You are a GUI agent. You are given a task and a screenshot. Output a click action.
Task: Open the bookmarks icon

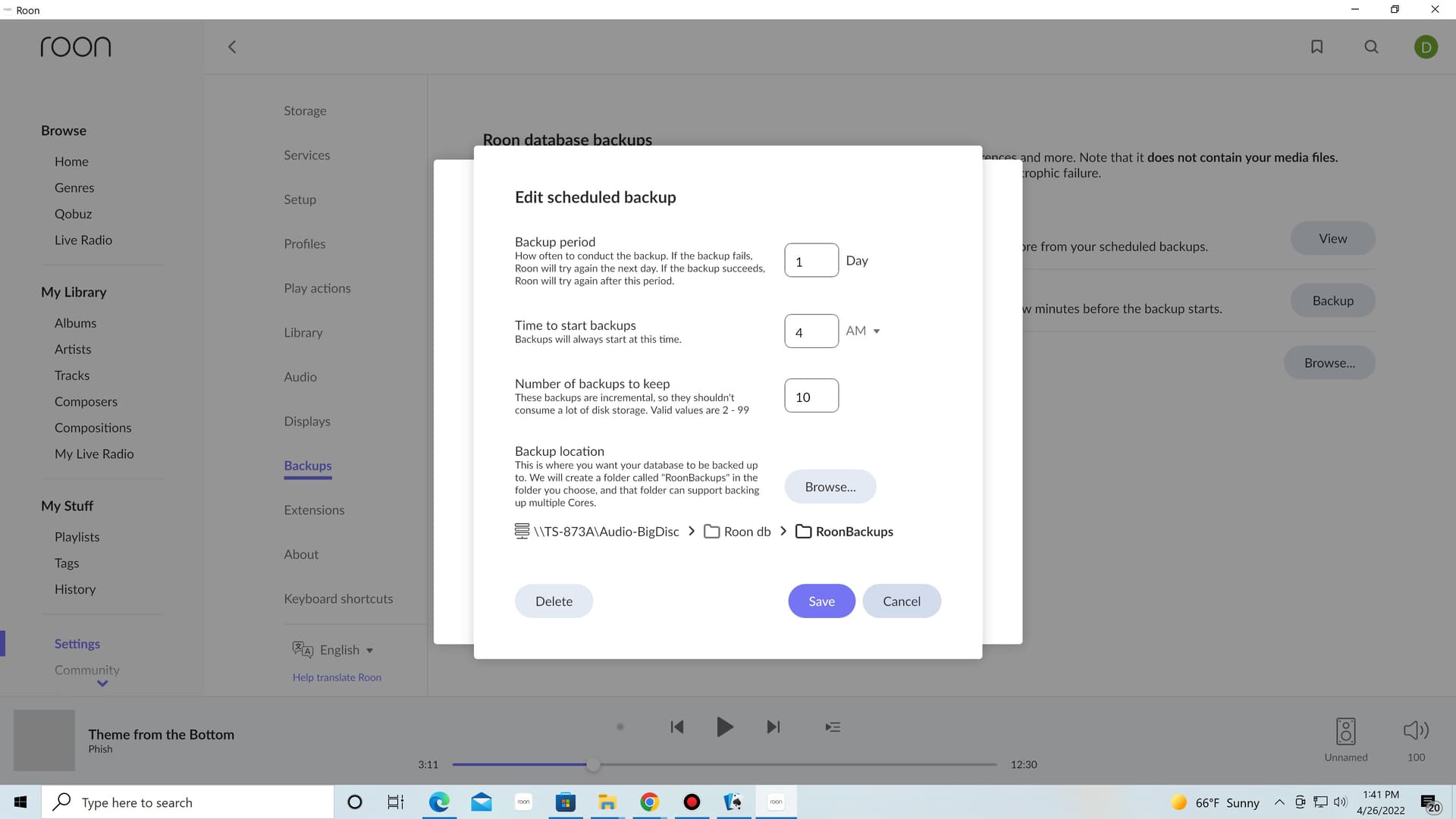tap(1317, 47)
